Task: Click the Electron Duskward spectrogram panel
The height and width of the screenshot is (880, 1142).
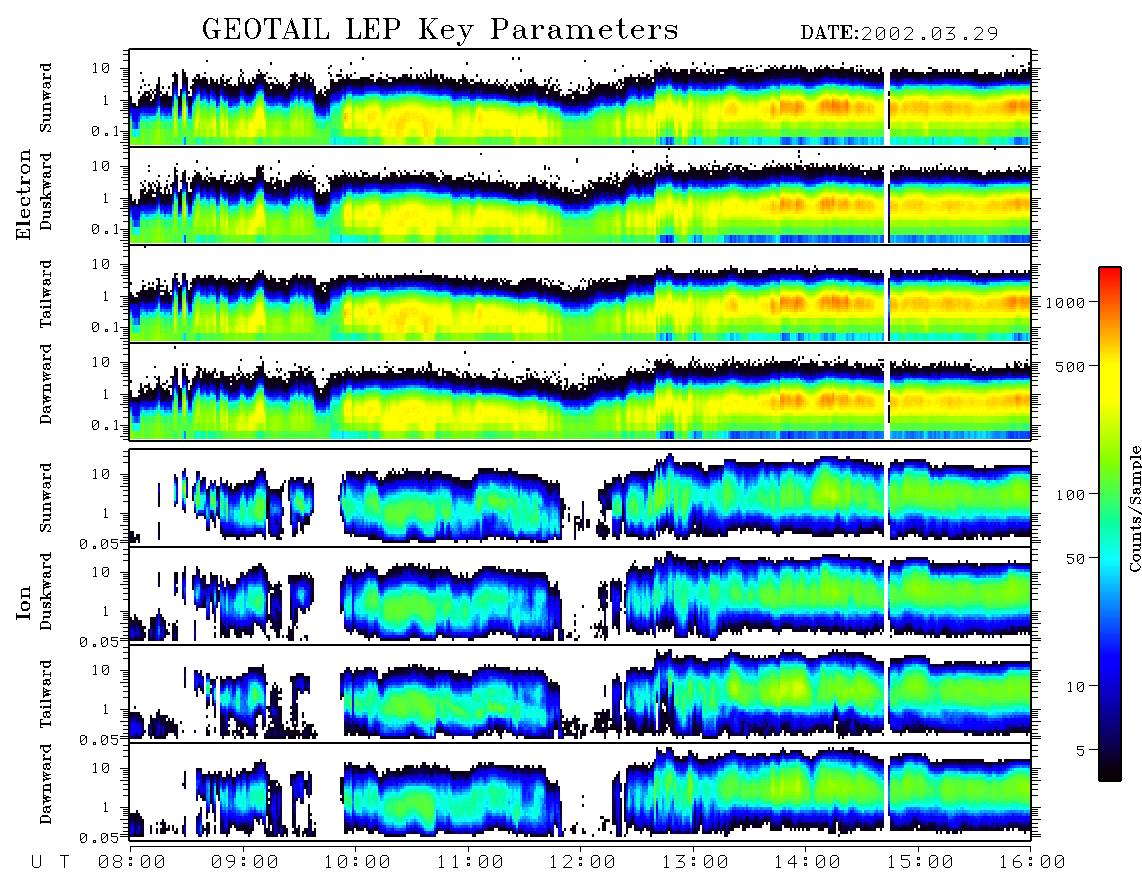Action: point(580,195)
